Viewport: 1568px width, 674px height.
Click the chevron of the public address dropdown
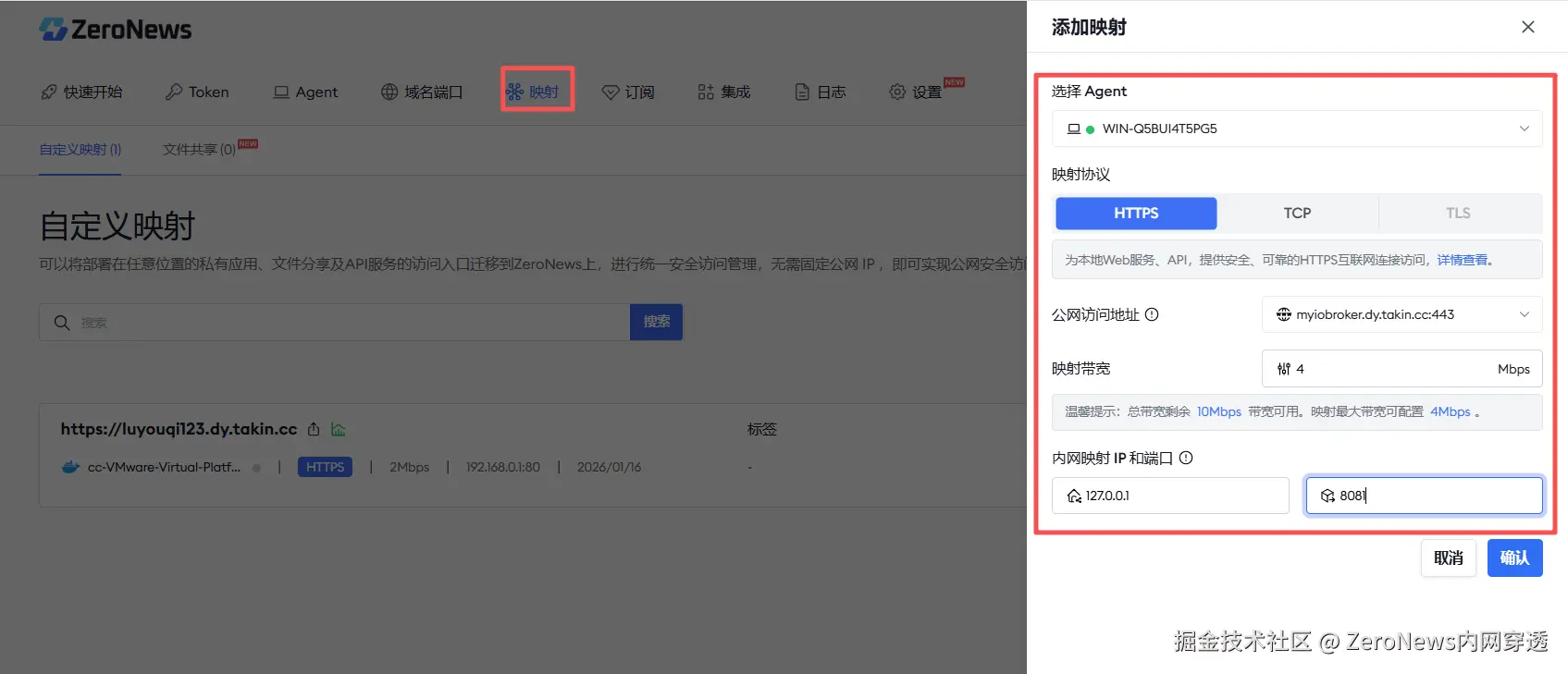pyautogui.click(x=1525, y=314)
